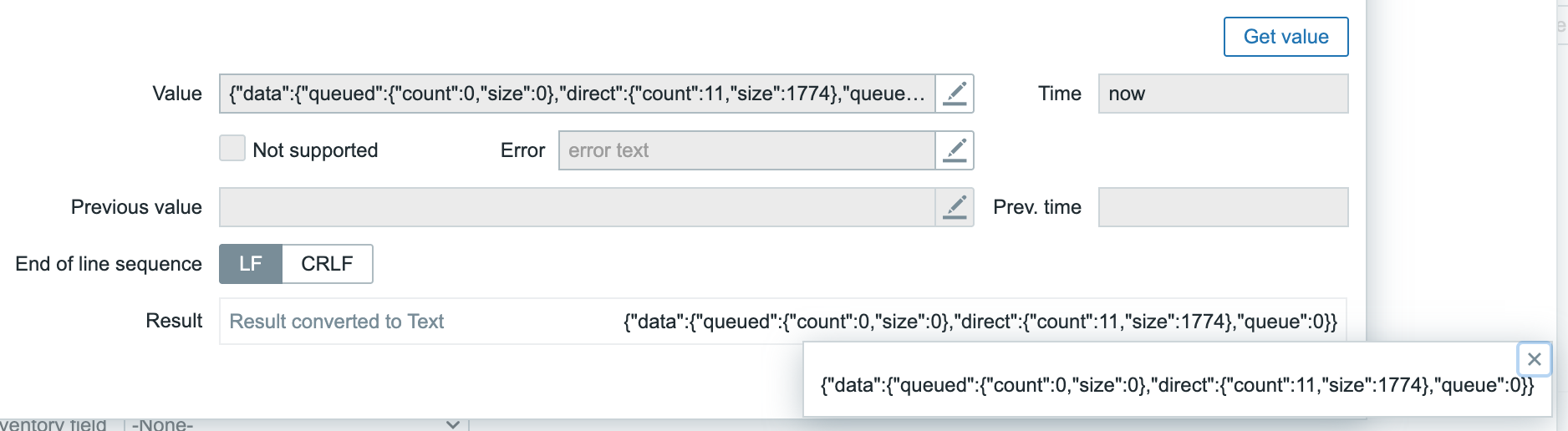The image size is (1568, 431).
Task: Click the Get value button
Action: (1285, 37)
